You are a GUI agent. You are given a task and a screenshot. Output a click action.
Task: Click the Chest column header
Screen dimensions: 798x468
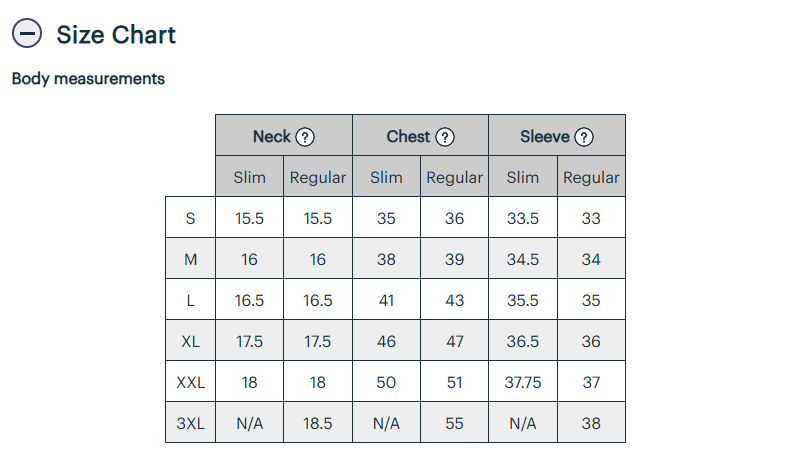click(x=420, y=135)
